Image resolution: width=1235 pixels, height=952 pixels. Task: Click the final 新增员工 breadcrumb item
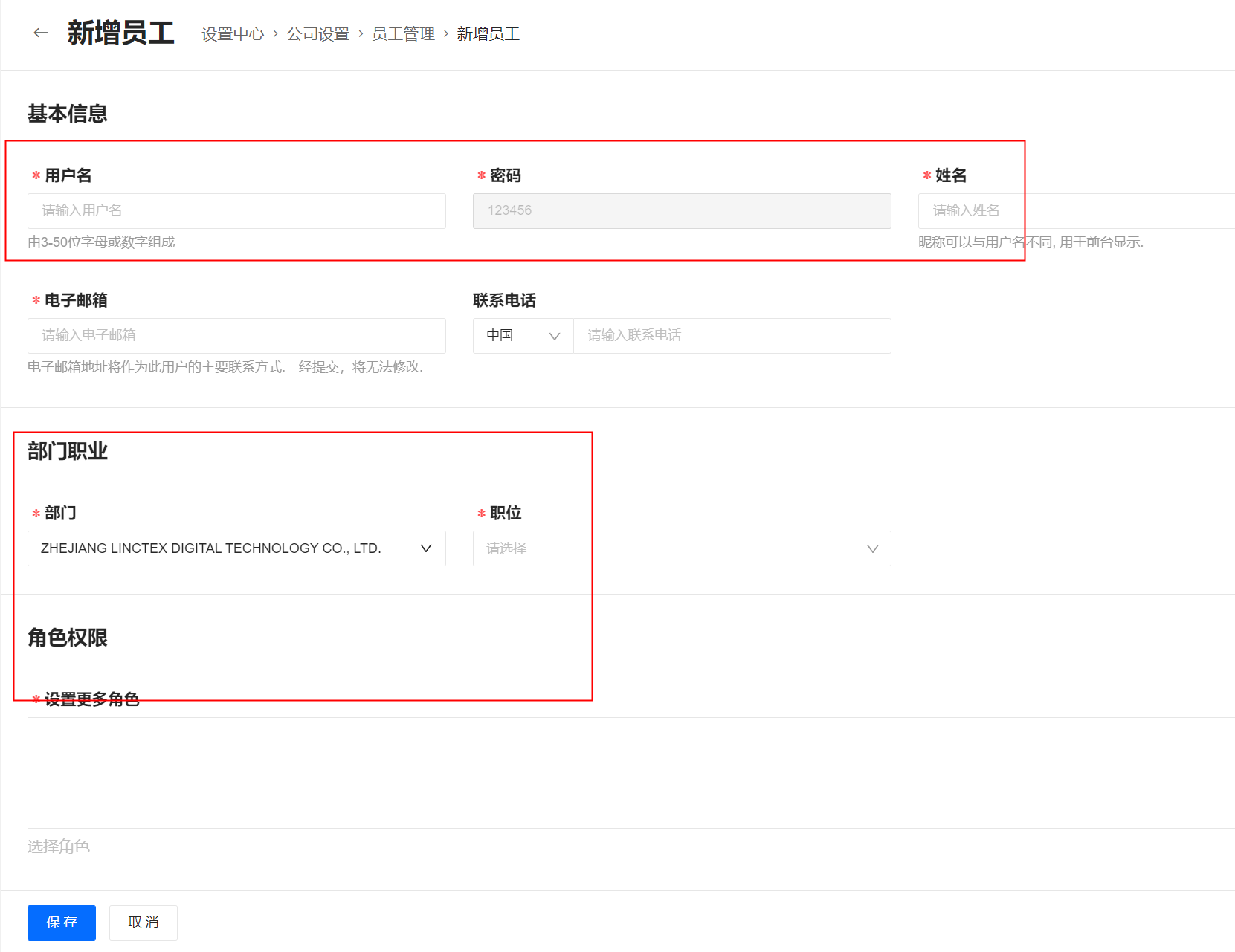pos(488,34)
